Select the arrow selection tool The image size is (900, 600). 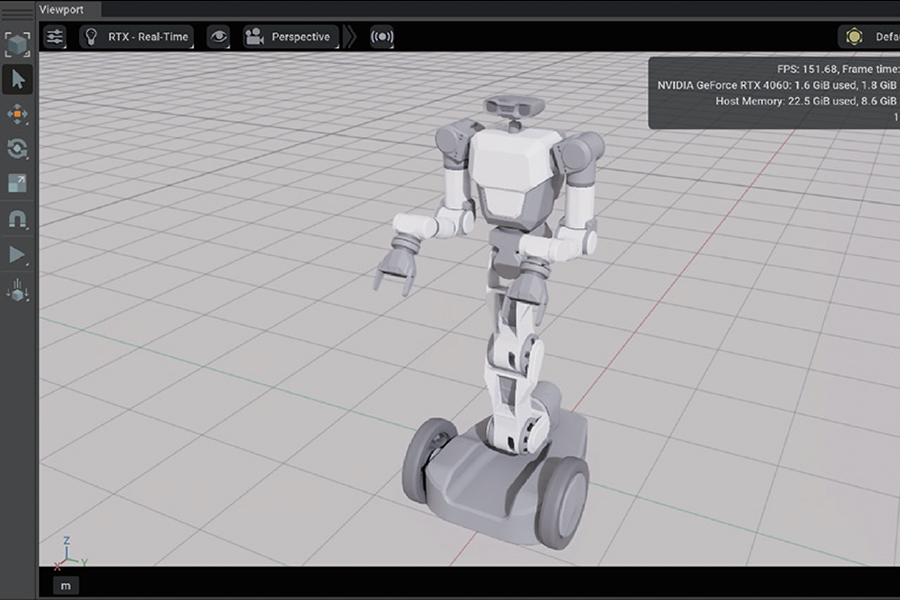18,80
